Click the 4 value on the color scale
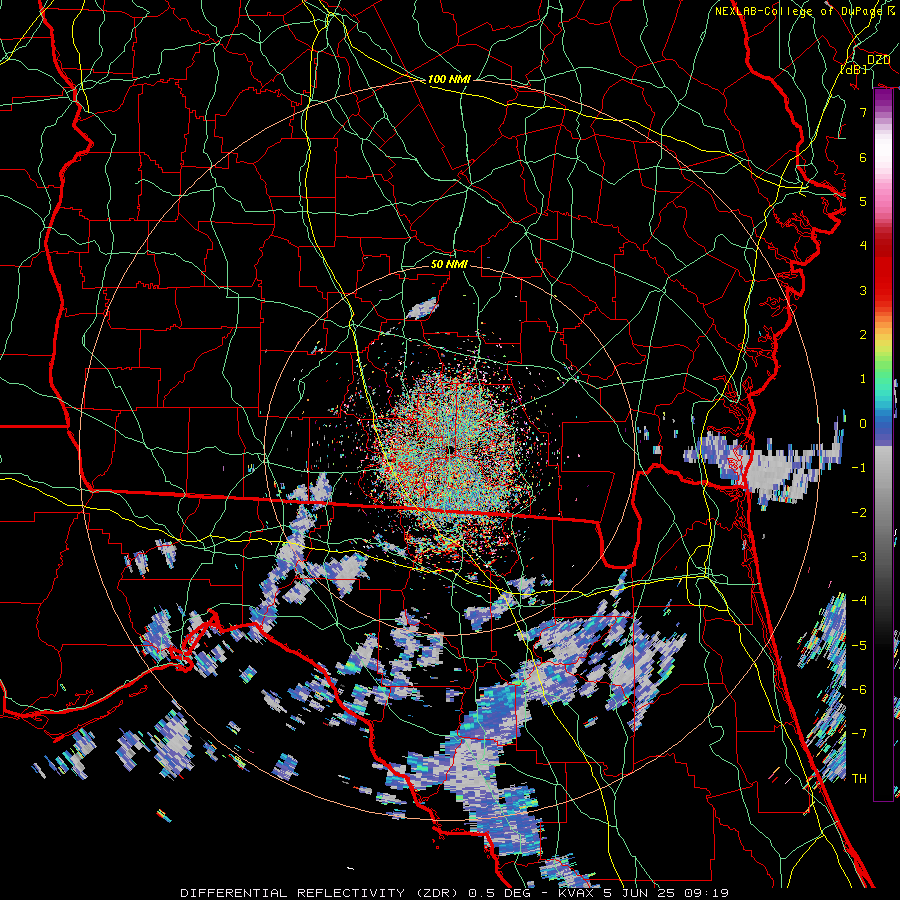 (863, 246)
